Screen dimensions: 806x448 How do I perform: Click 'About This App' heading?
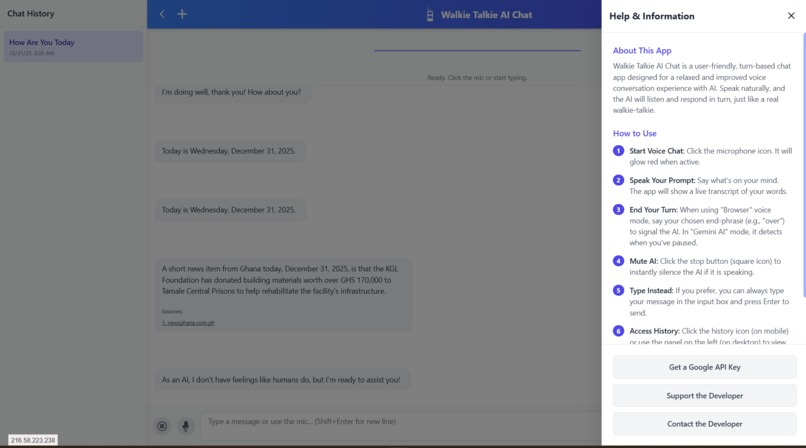(642, 50)
